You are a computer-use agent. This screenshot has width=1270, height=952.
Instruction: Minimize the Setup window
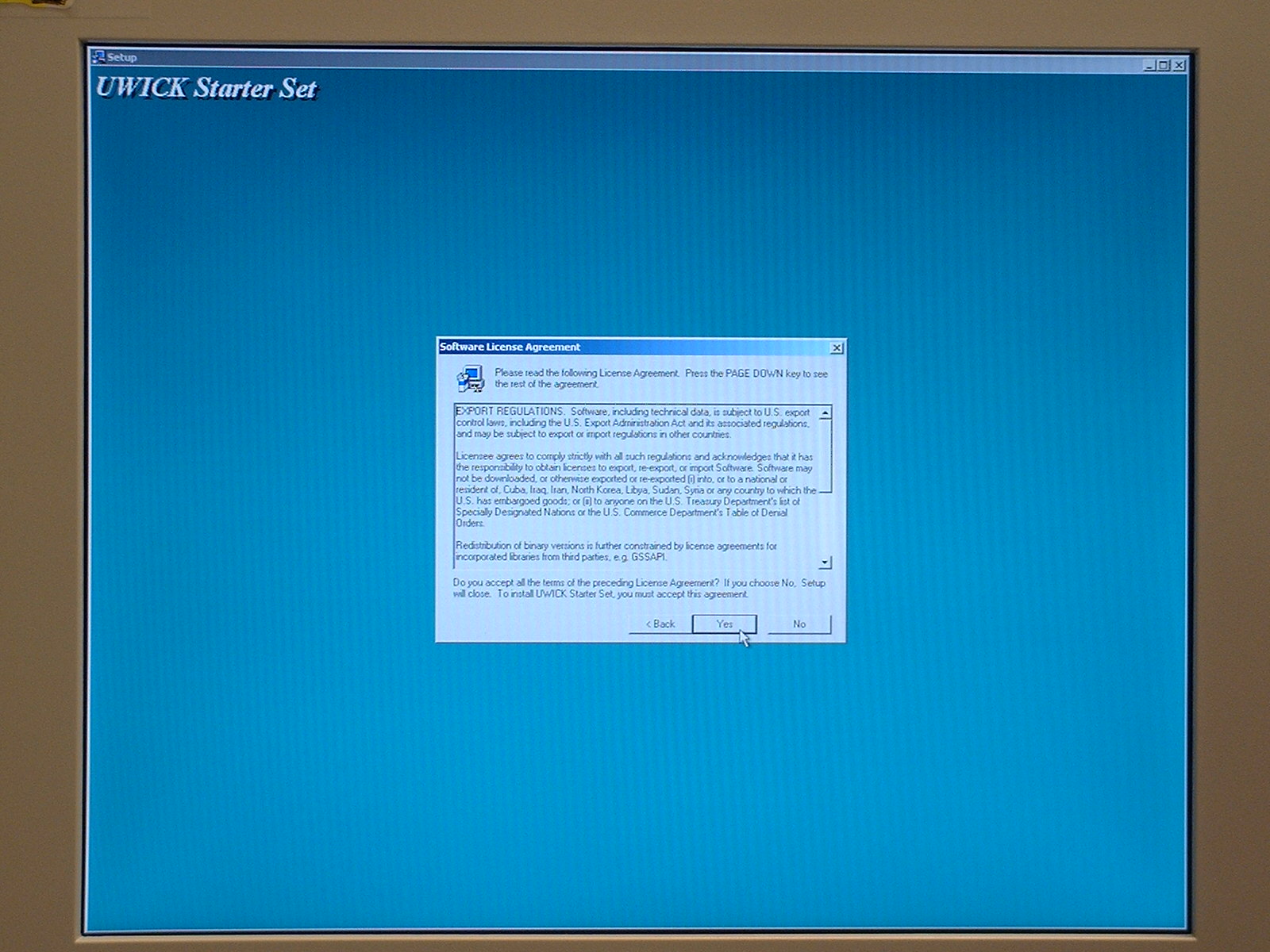tap(1149, 65)
